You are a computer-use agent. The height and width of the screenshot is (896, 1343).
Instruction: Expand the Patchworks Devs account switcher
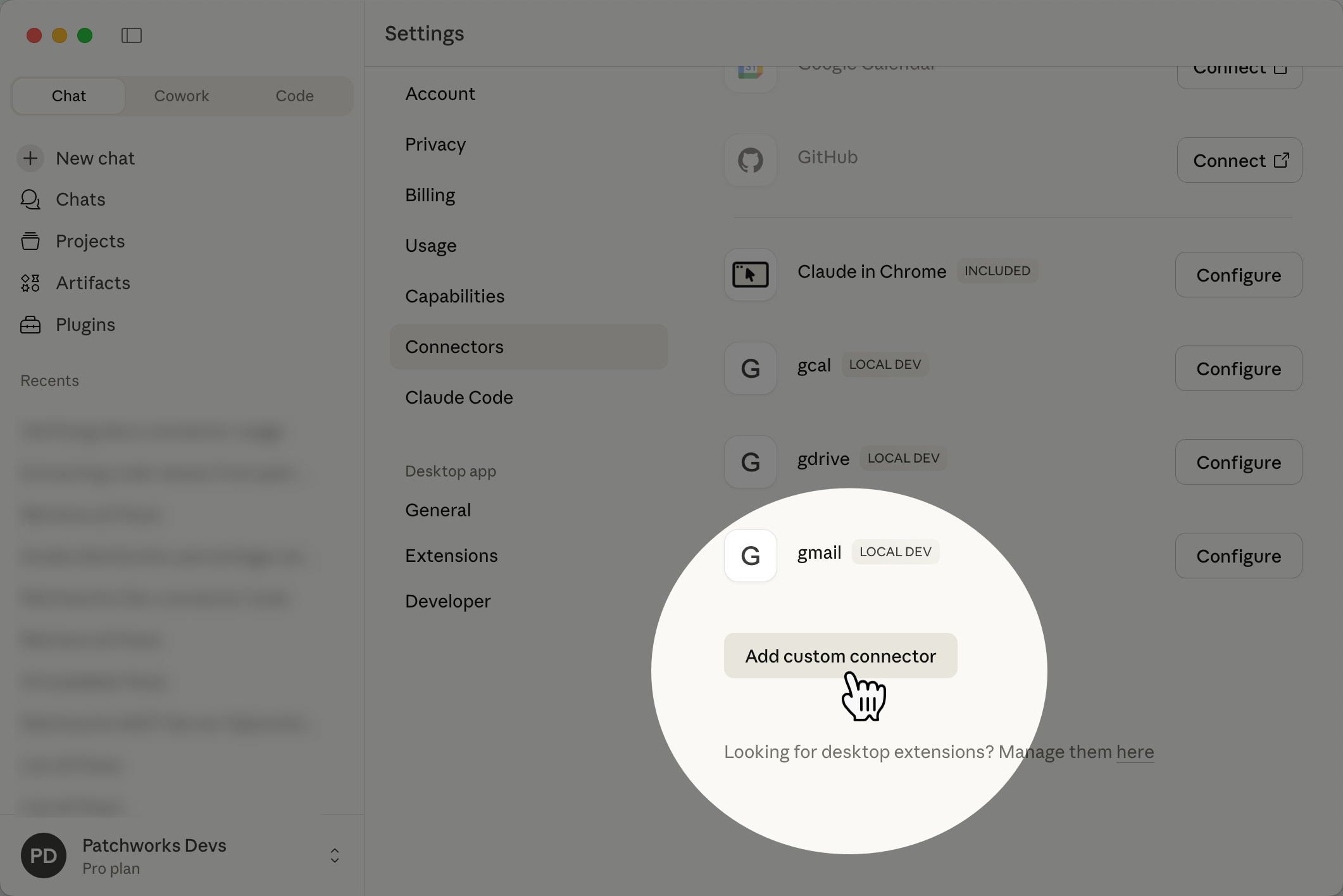pyautogui.click(x=334, y=856)
